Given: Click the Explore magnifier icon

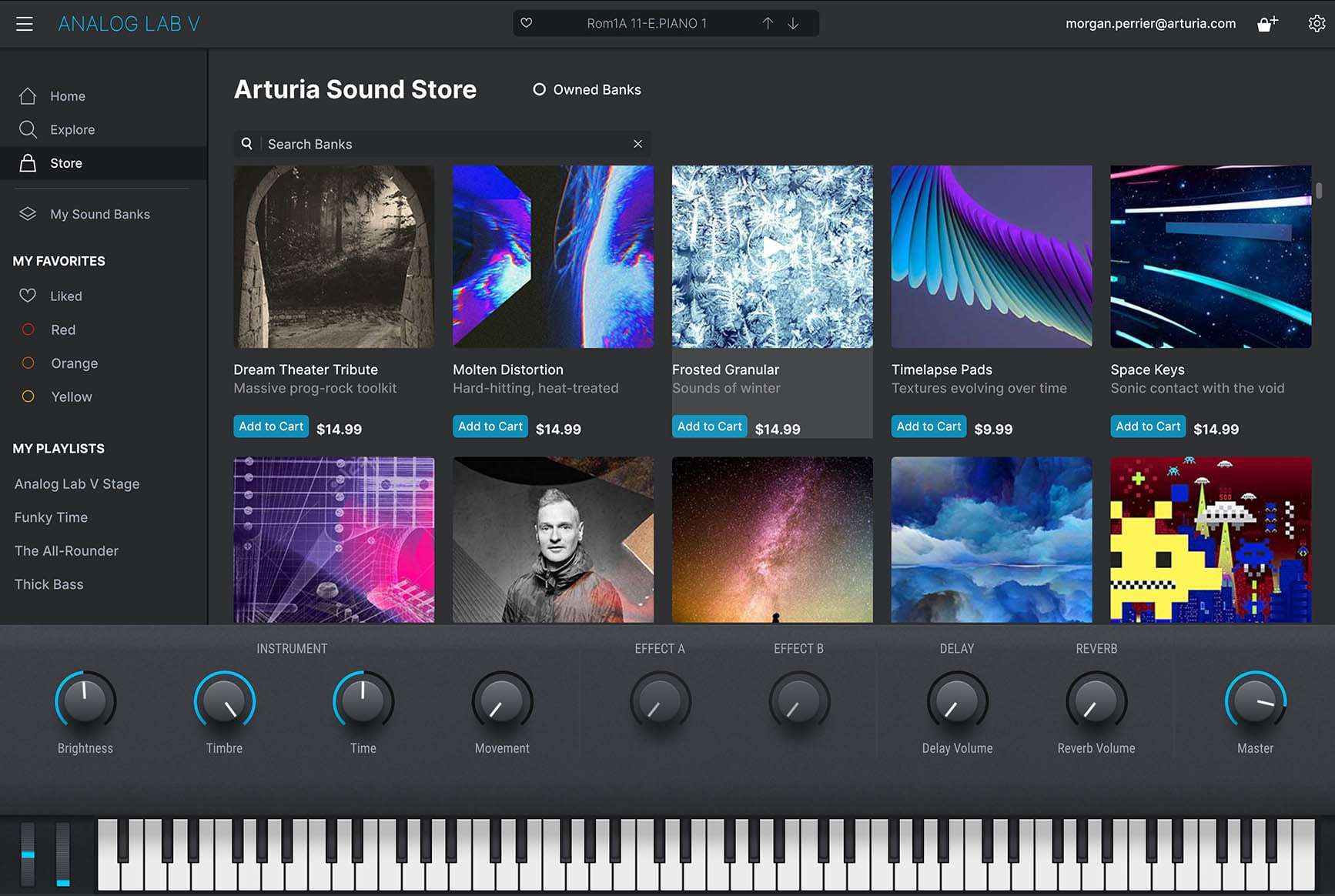Looking at the screenshot, I should 28,129.
